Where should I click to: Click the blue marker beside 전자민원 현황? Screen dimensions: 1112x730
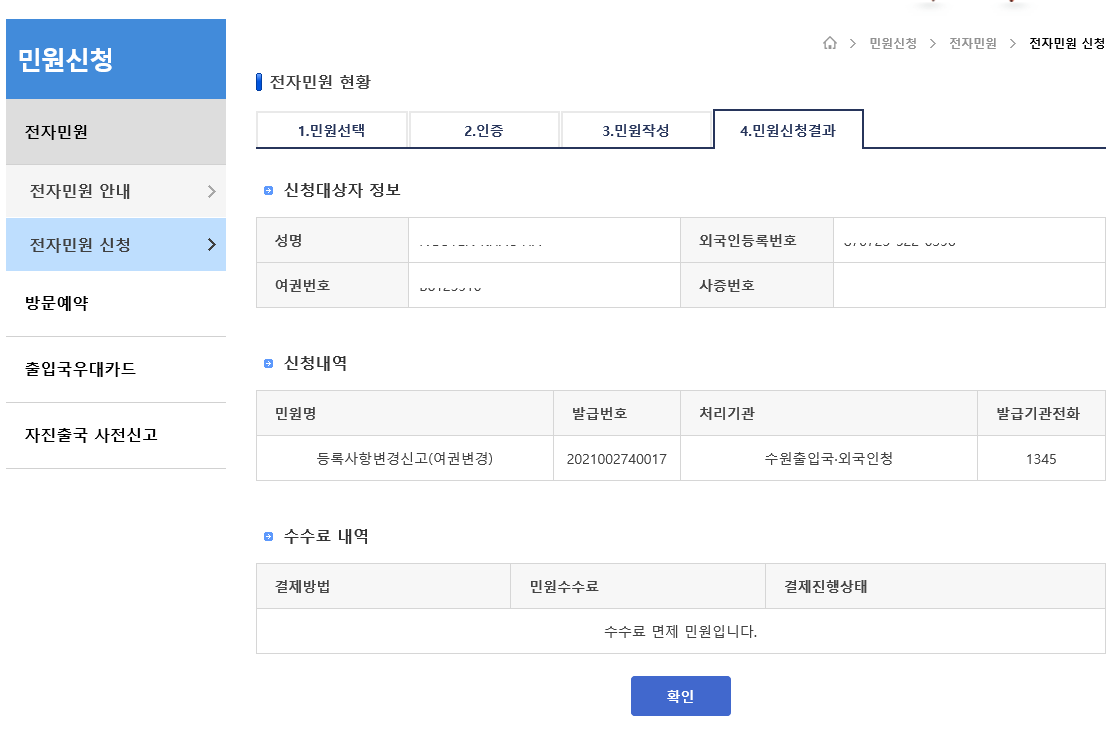(x=260, y=82)
